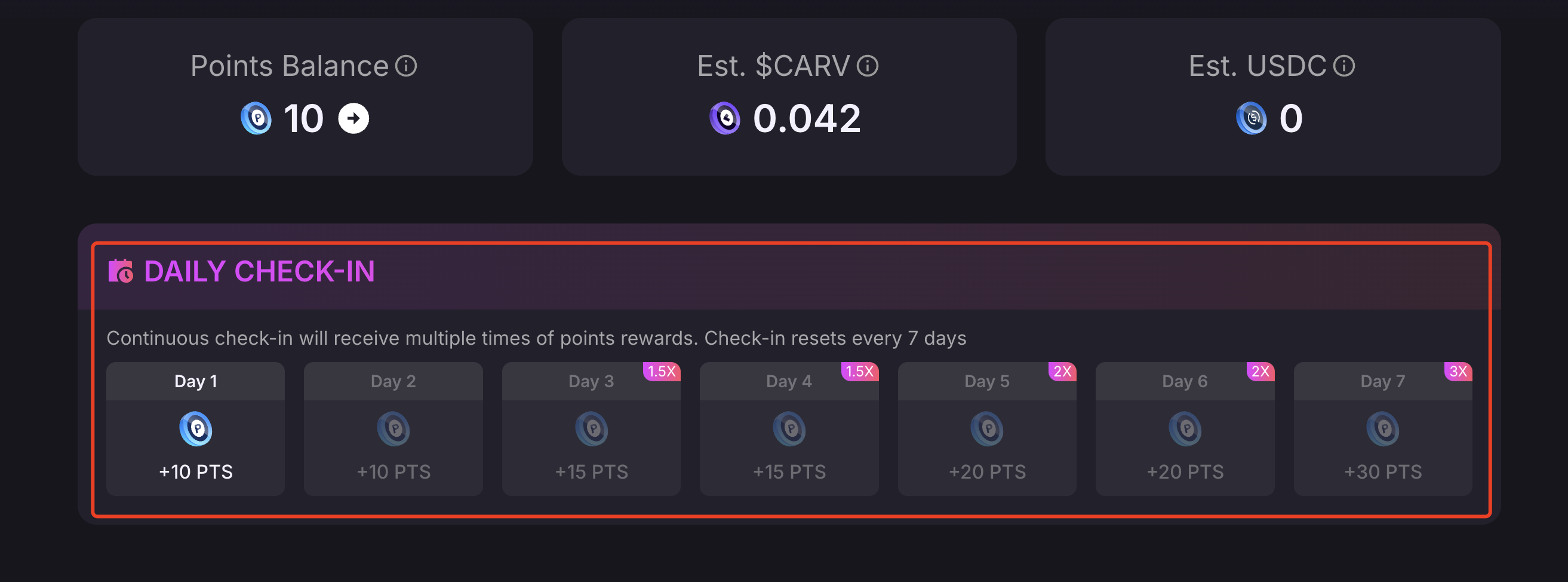Click the info icon beside Est. $CARV
Screen dimensions: 1568x582
(868, 66)
